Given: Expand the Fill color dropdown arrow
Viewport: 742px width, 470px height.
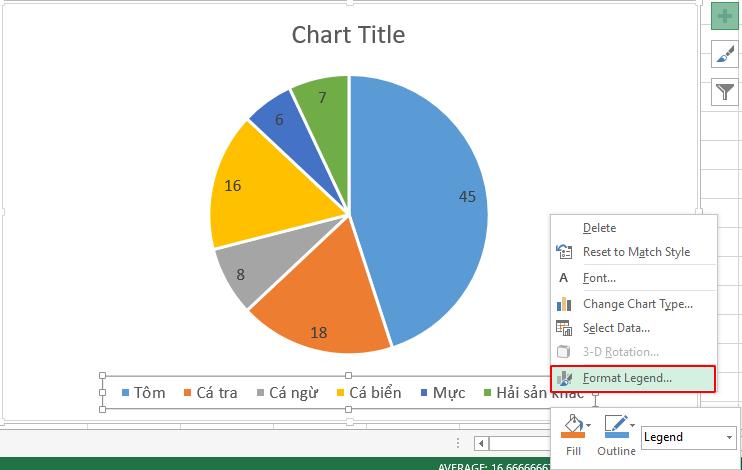Looking at the screenshot, I should [x=588, y=426].
